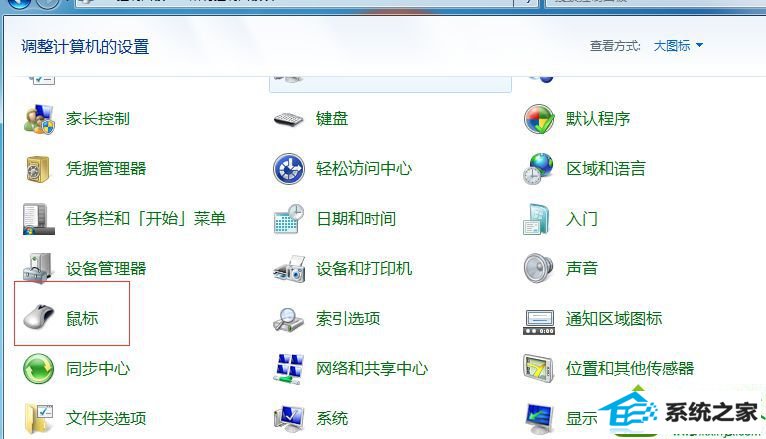
Task: Click the 凭据管理器 text link
Action: pos(106,169)
